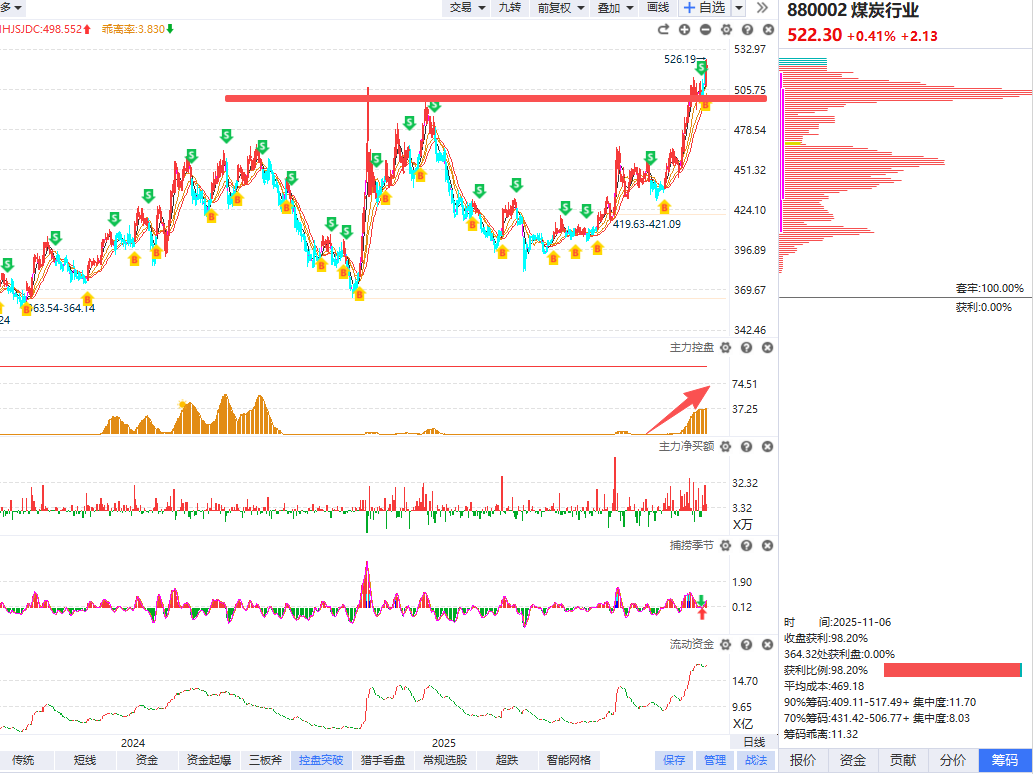Click the zoom out minus icon on main chart

tap(705, 30)
